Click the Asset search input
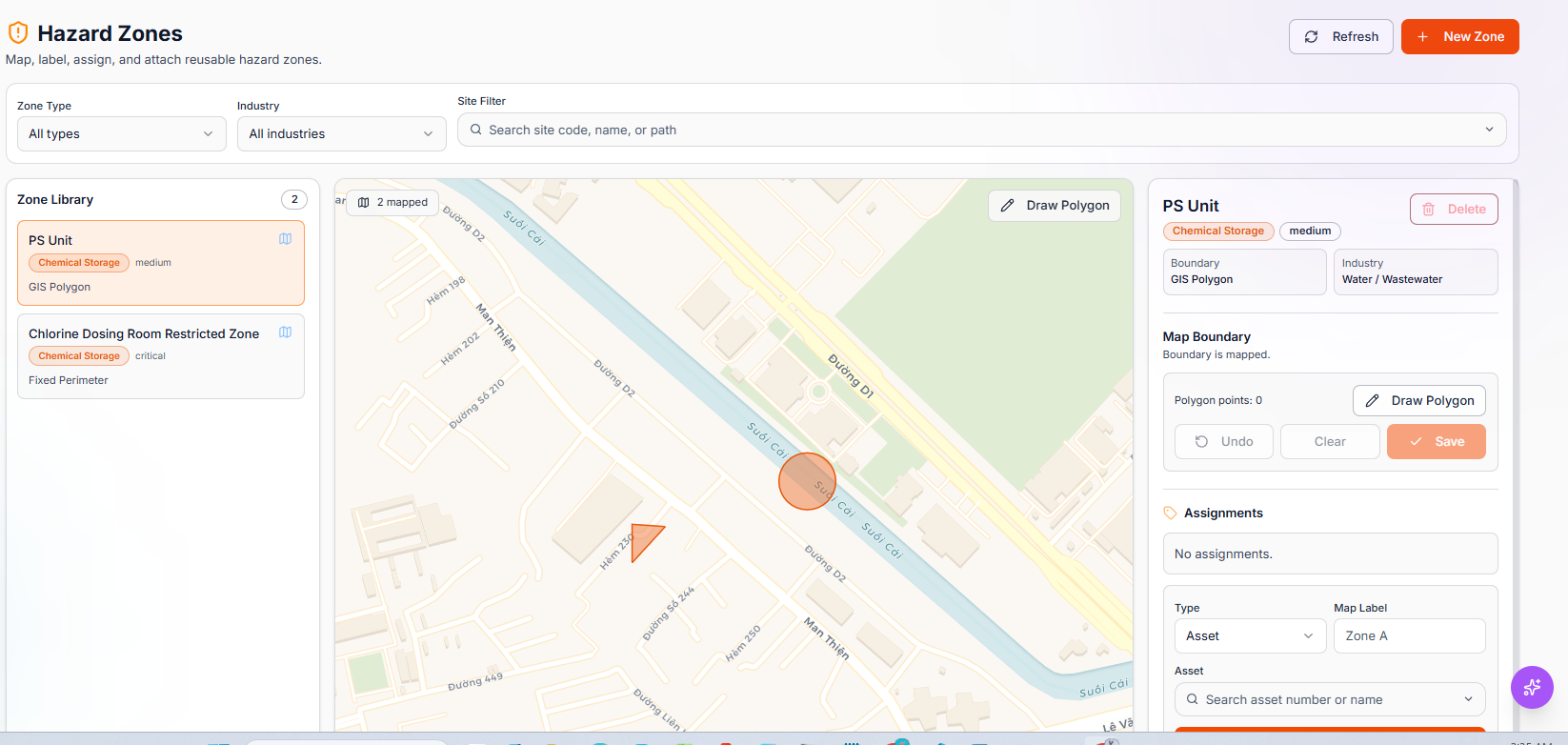Viewport: 1568px width, 745px height. 1330,699
